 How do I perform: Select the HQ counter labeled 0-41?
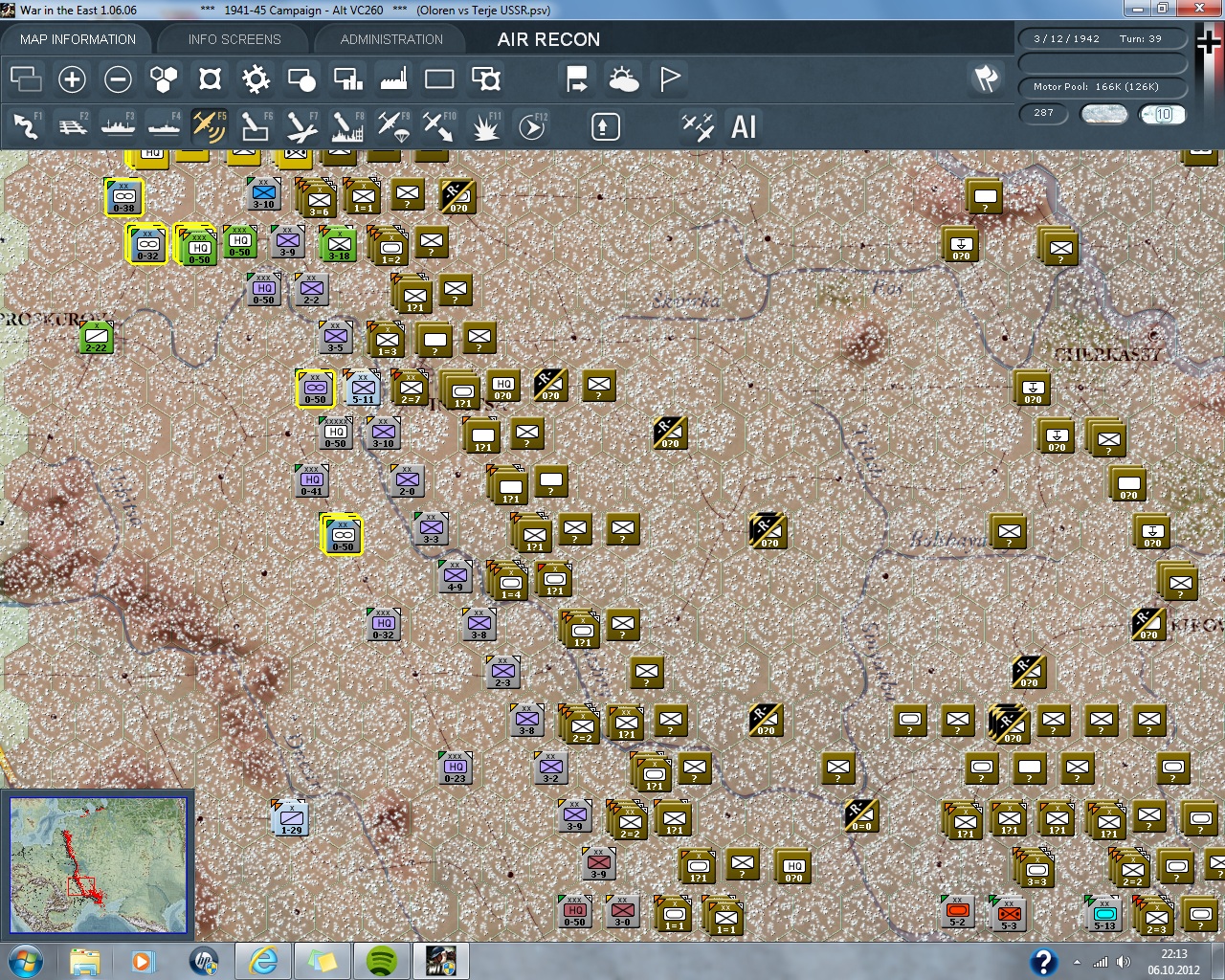point(312,480)
